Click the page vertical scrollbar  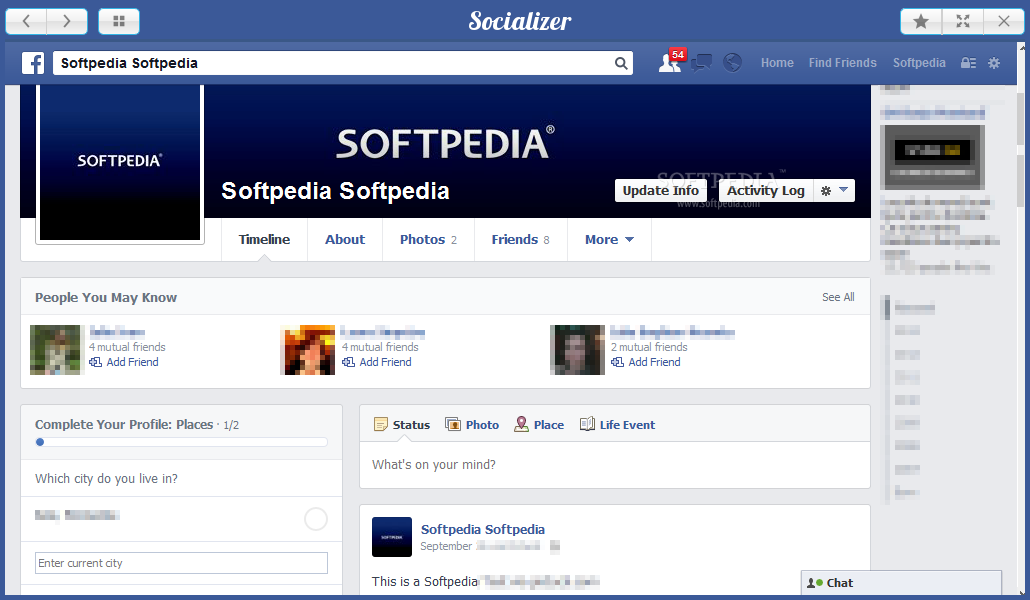coord(1021,319)
